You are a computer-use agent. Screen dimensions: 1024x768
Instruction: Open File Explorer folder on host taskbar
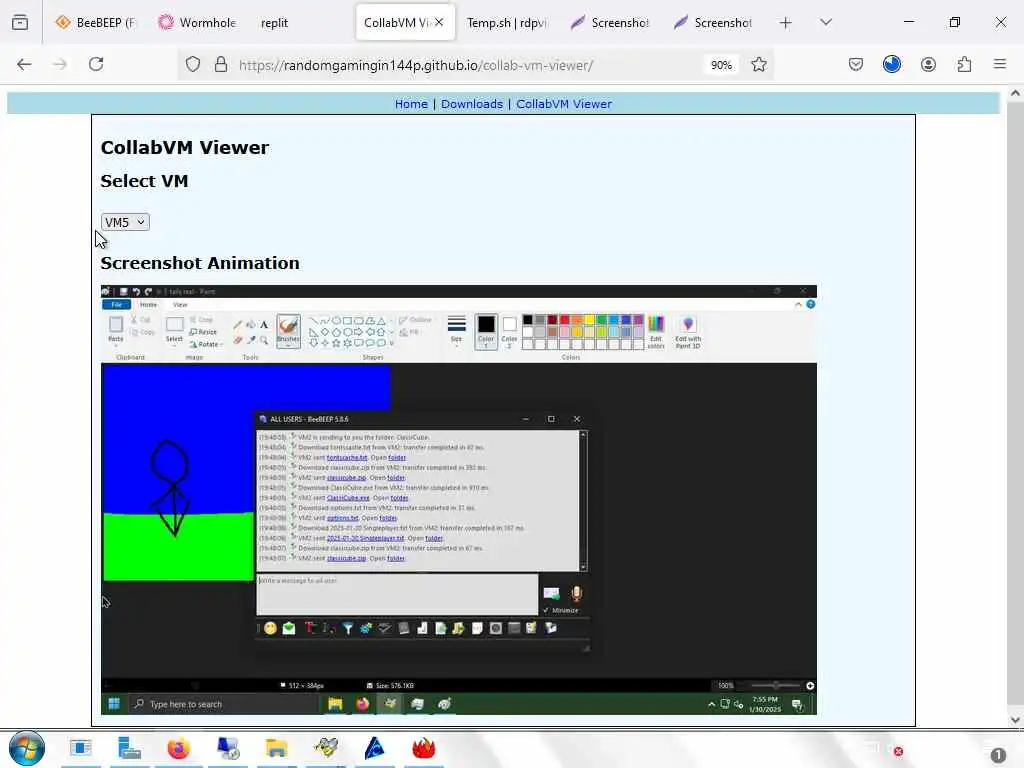click(x=276, y=748)
